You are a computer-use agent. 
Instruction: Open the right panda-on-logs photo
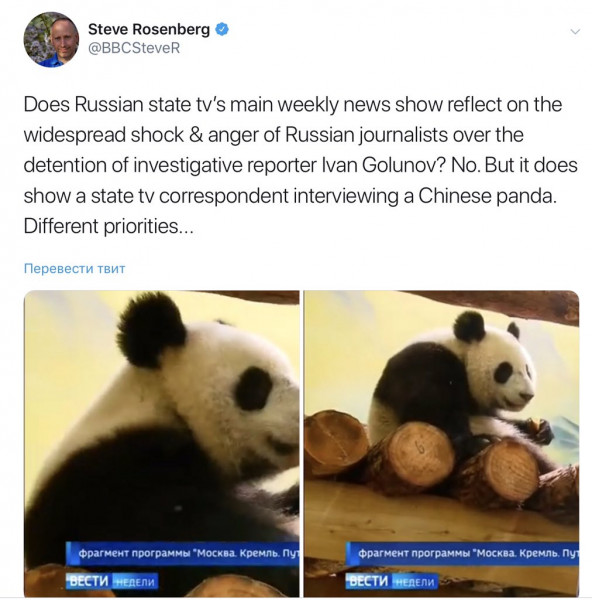pos(442,443)
